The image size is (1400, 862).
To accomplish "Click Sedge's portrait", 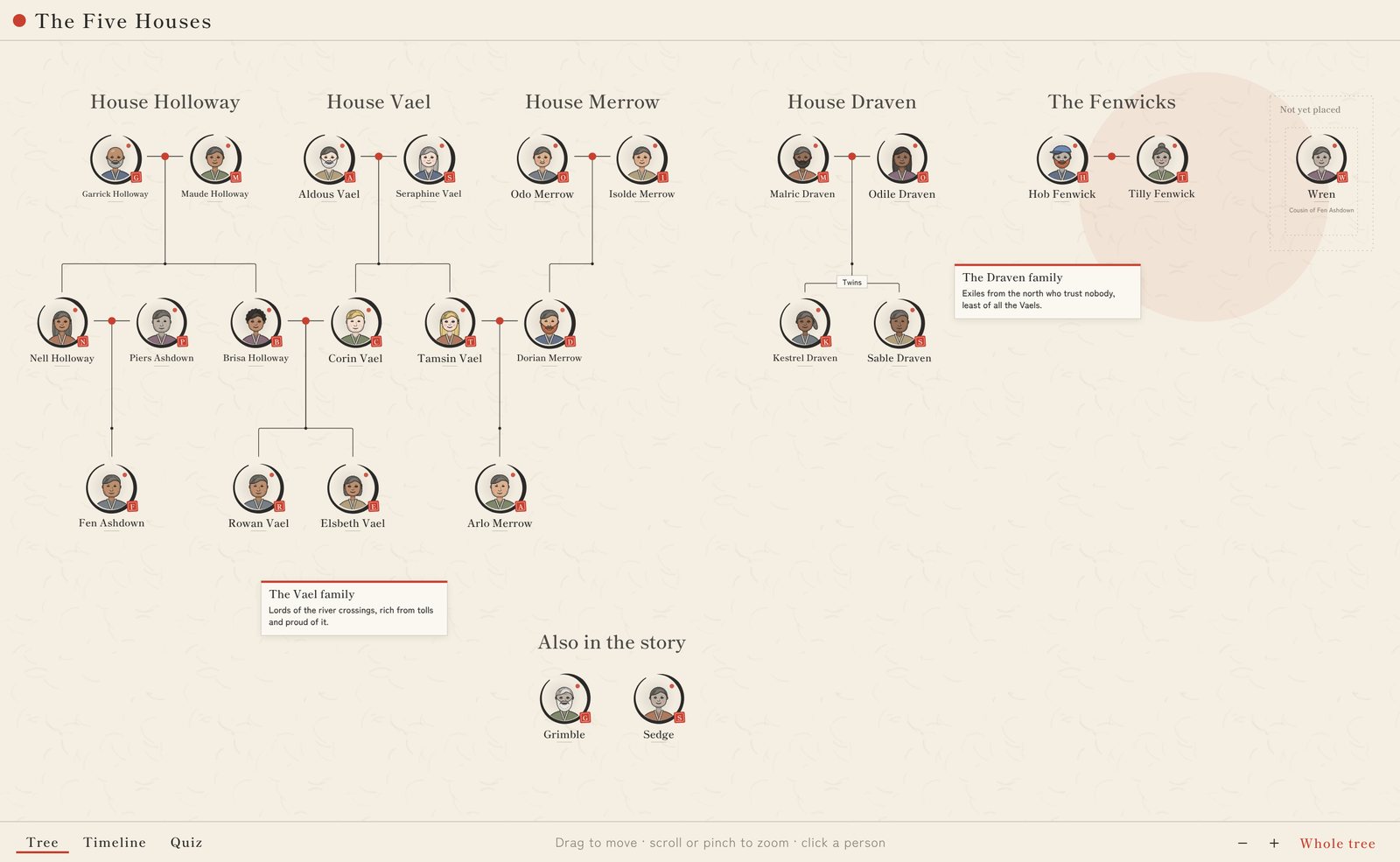I will 659,698.
